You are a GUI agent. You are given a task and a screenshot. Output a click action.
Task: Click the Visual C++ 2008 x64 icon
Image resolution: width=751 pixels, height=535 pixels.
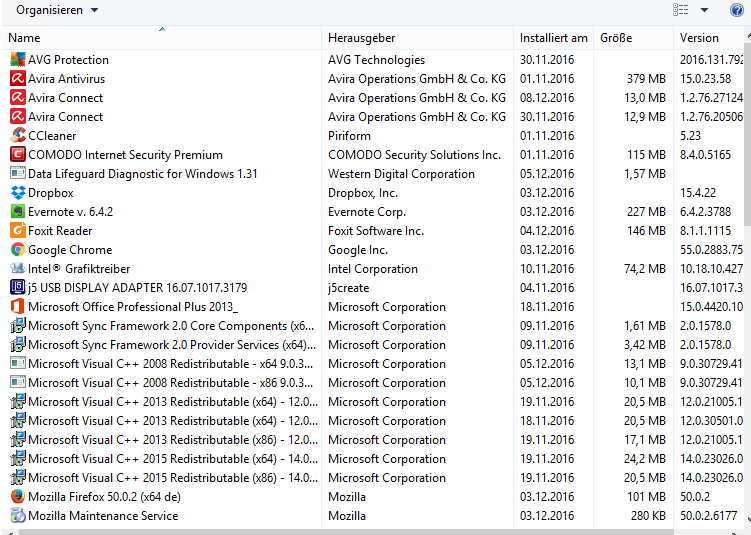click(x=18, y=364)
